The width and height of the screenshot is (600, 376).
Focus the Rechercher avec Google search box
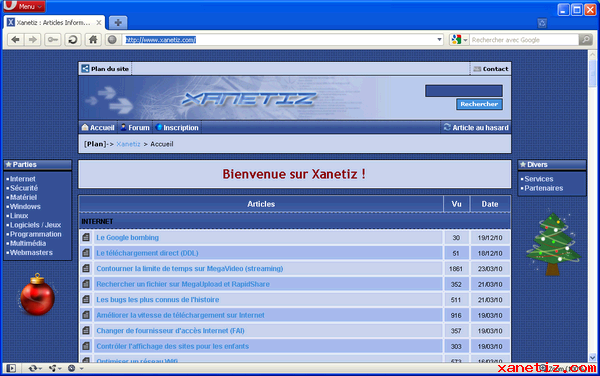click(x=523, y=40)
